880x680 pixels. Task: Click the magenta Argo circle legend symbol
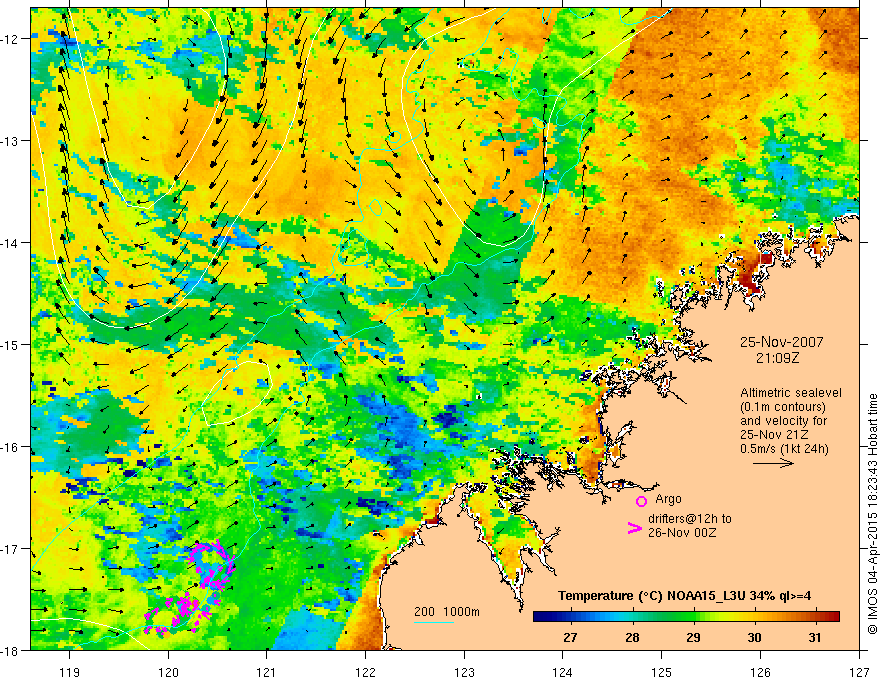click(x=641, y=501)
